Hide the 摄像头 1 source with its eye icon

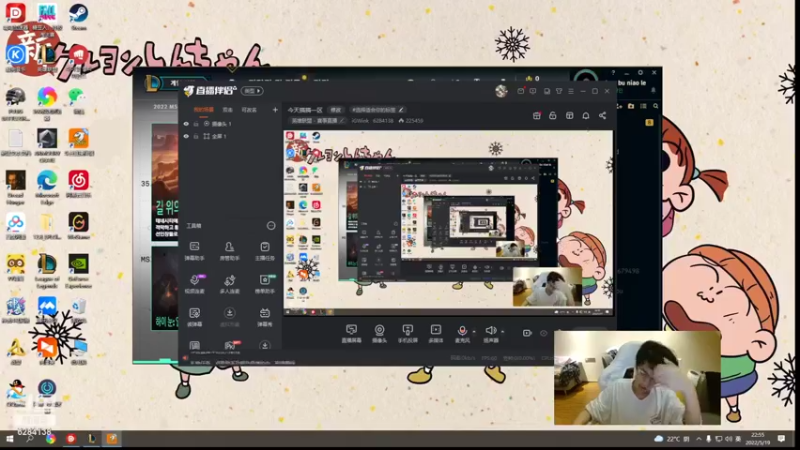point(186,124)
